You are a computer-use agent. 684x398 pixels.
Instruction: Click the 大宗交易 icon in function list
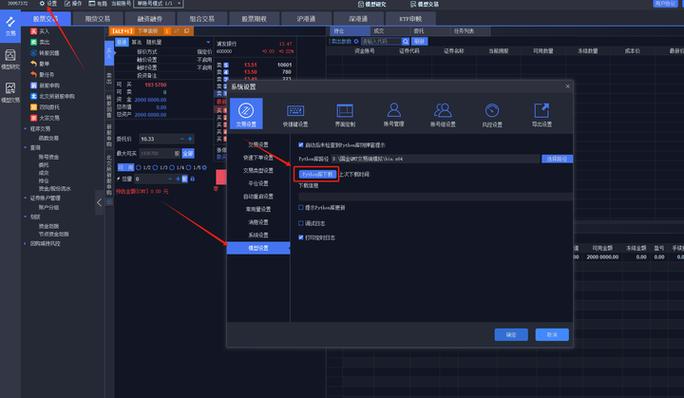(x=34, y=118)
